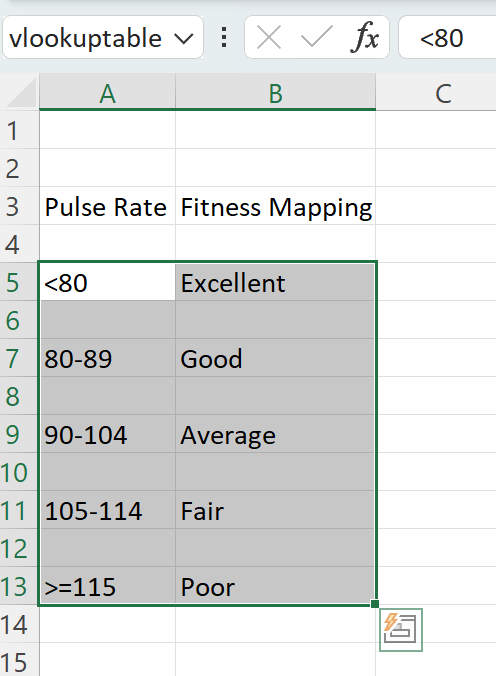496x676 pixels.
Task: Select row 12 header
Action: click(x=19, y=548)
